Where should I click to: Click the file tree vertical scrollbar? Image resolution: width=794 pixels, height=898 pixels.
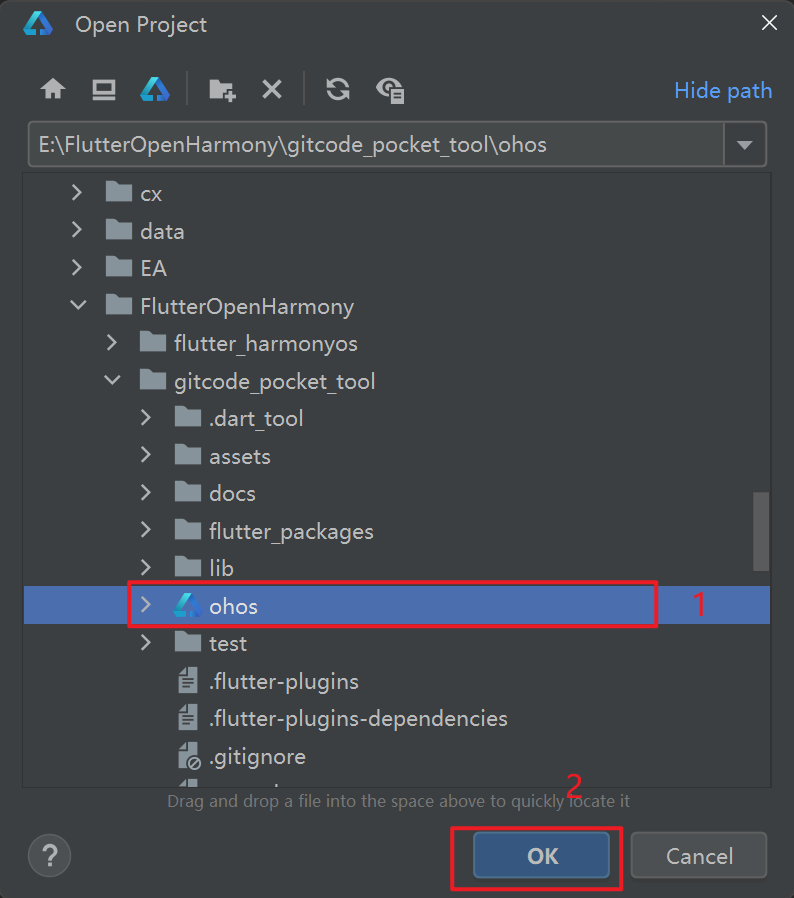pos(761,531)
